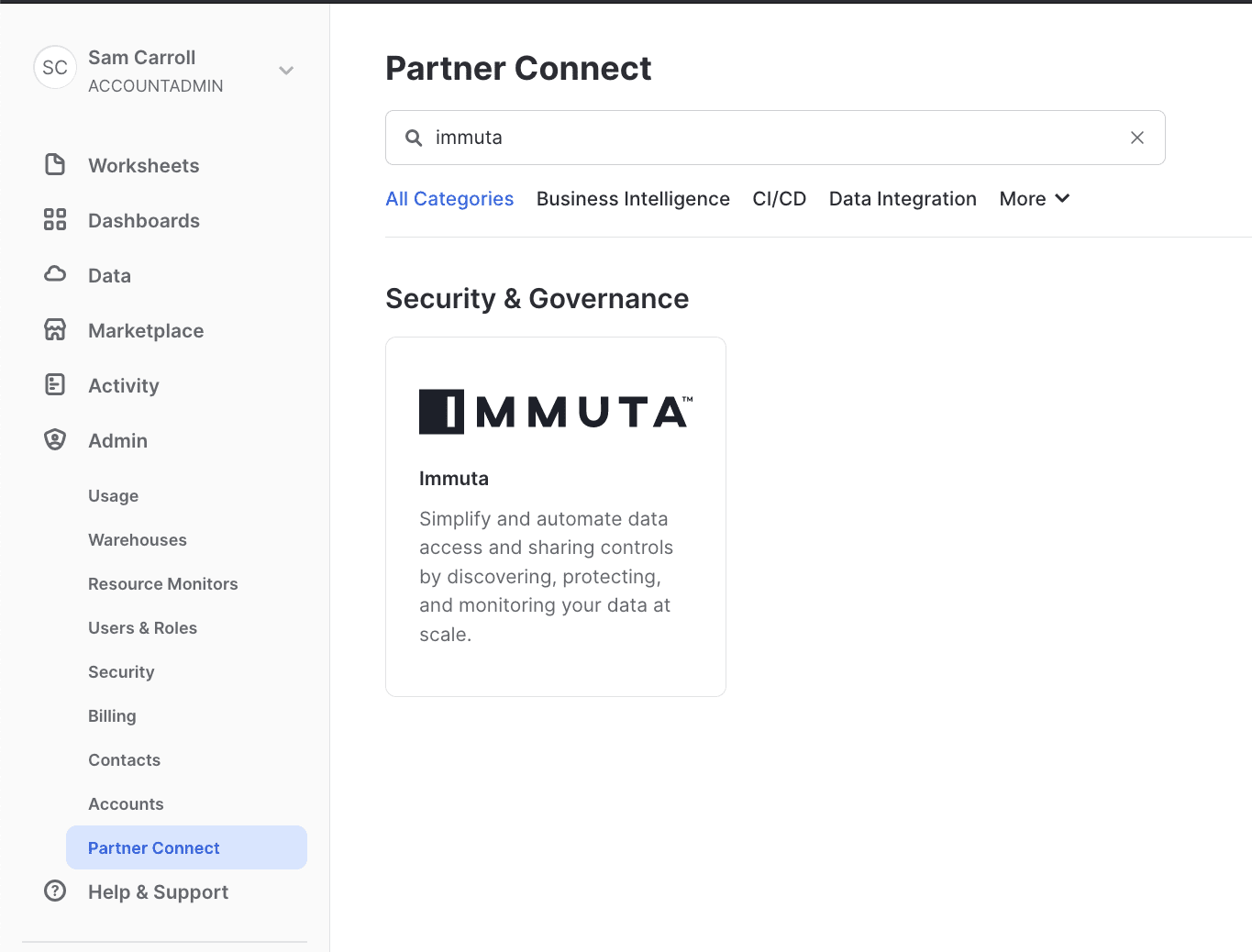Click the SC user avatar
1252x952 pixels.
coord(55,68)
